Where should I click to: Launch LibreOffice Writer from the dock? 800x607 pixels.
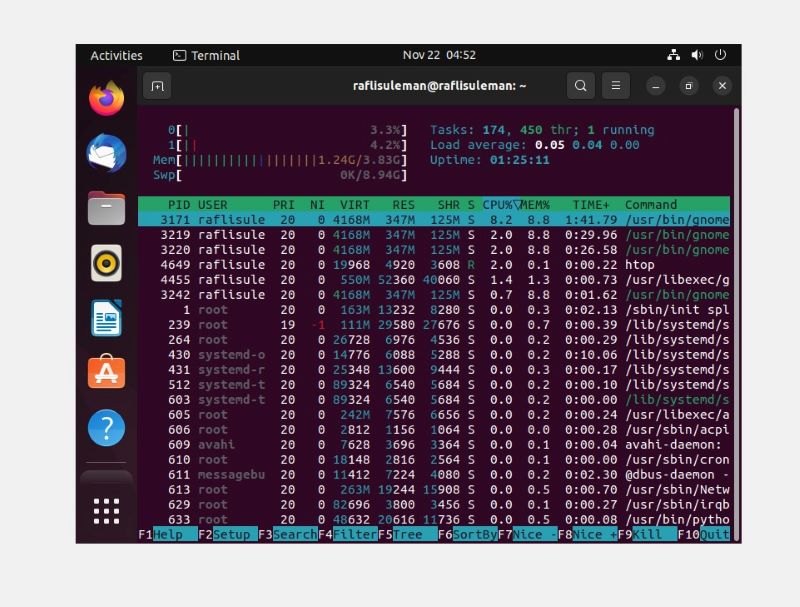pyautogui.click(x=106, y=318)
